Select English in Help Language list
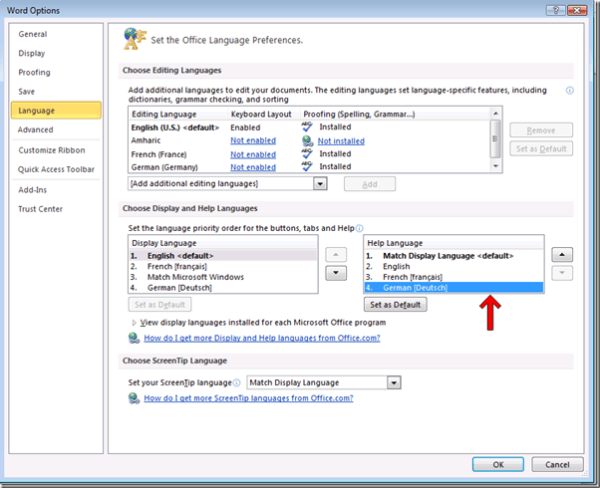The image size is (600, 488). pyautogui.click(x=453, y=266)
